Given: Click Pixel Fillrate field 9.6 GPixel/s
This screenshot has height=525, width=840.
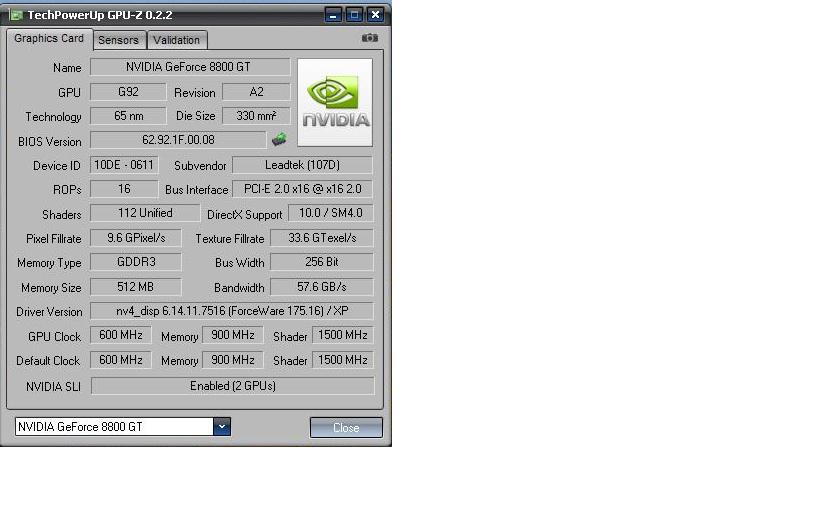Looking at the screenshot, I should click(136, 238).
